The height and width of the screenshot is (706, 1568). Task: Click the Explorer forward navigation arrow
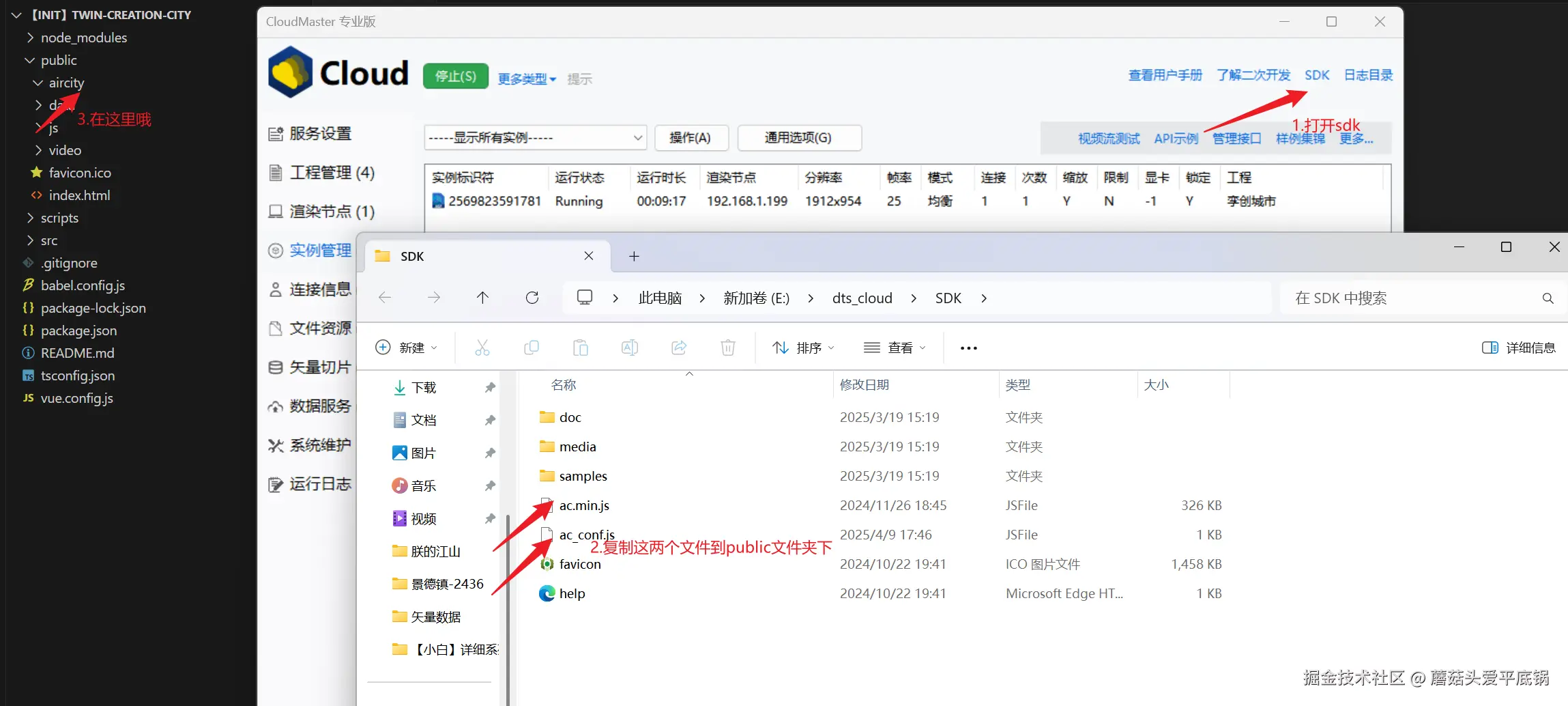pos(434,298)
